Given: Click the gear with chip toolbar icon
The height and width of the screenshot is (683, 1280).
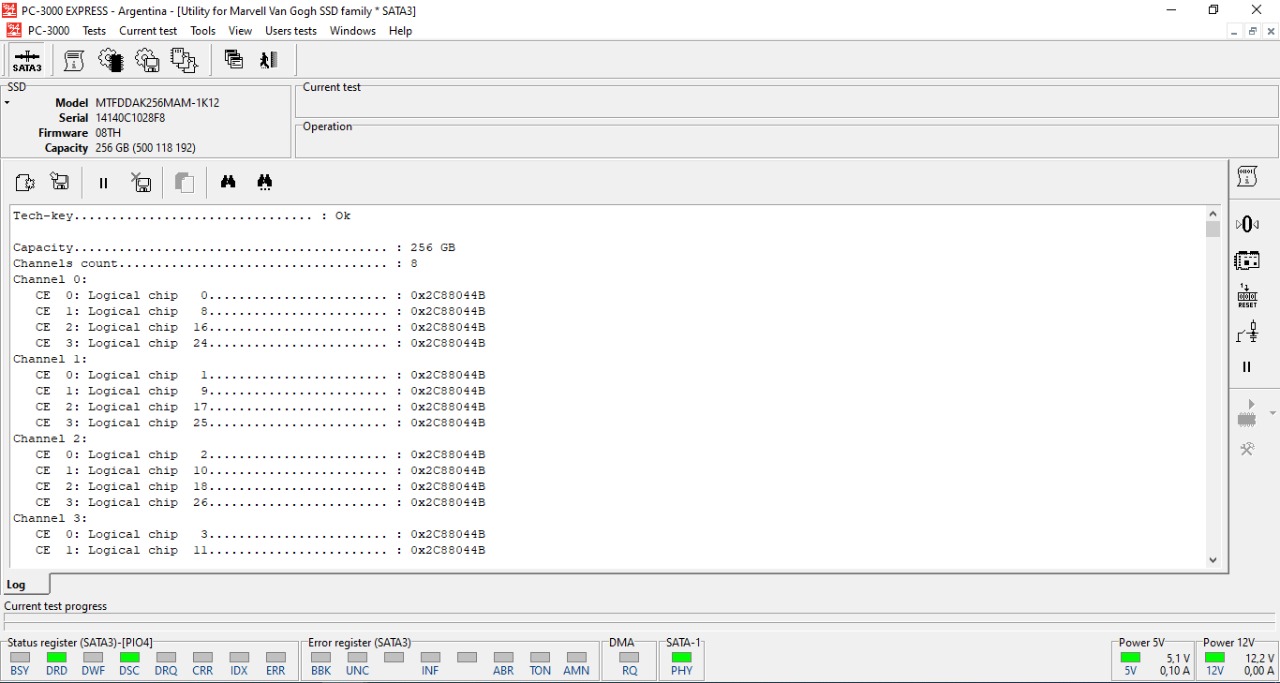Looking at the screenshot, I should pyautogui.click(x=110, y=60).
